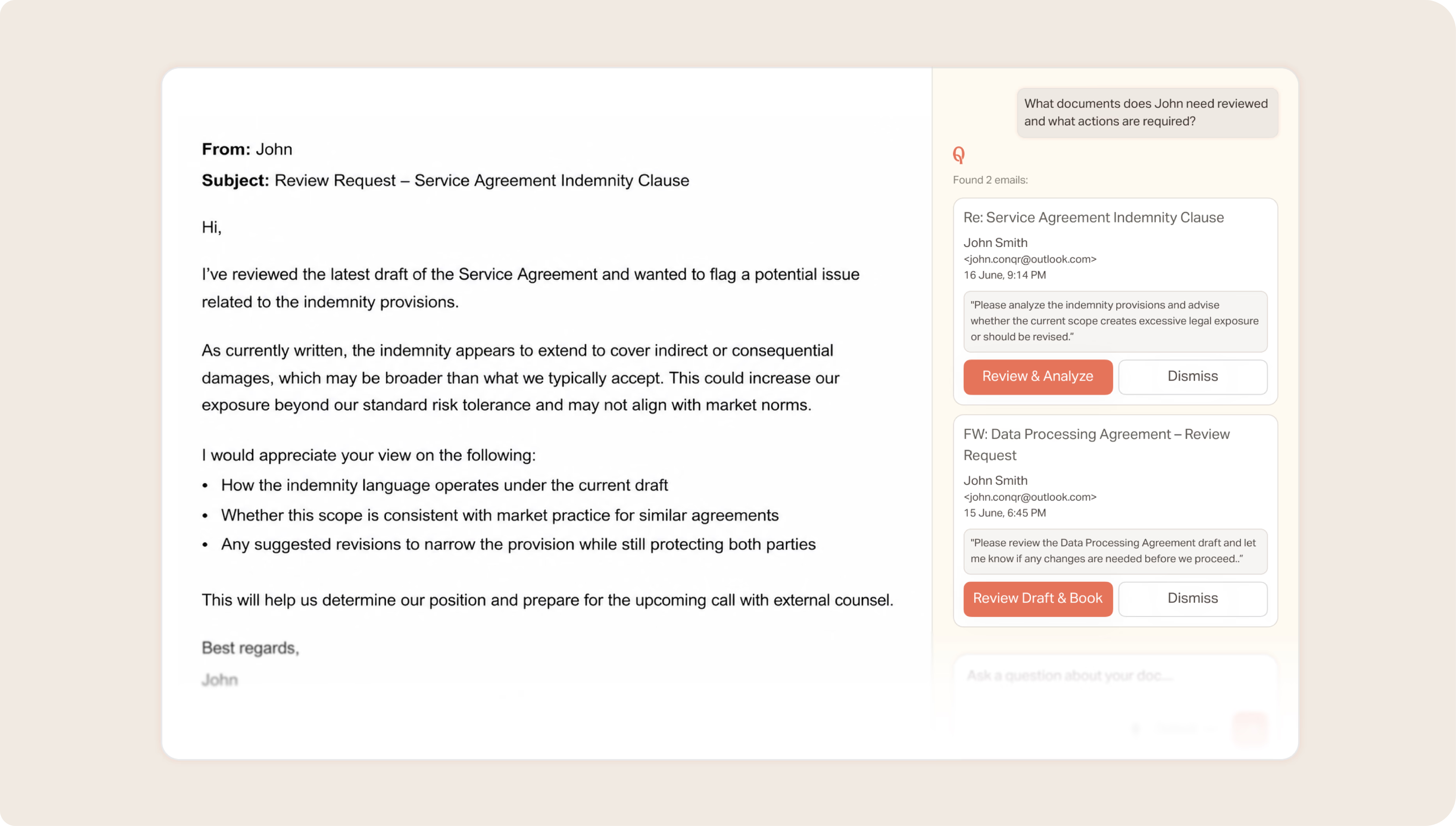The height and width of the screenshot is (826, 1456).
Task: Click john.conqr@outlook.com address in second email card
Action: click(x=1029, y=497)
